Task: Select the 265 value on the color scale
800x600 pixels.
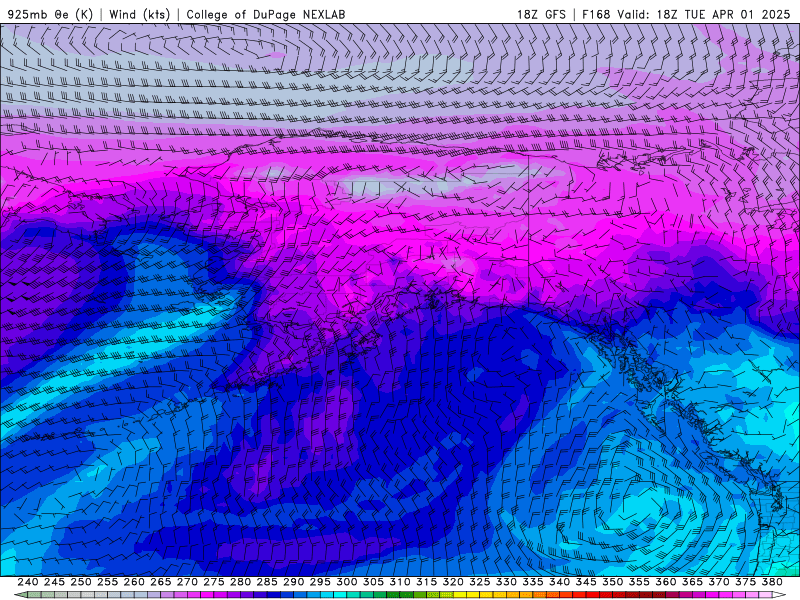Action: (160, 582)
